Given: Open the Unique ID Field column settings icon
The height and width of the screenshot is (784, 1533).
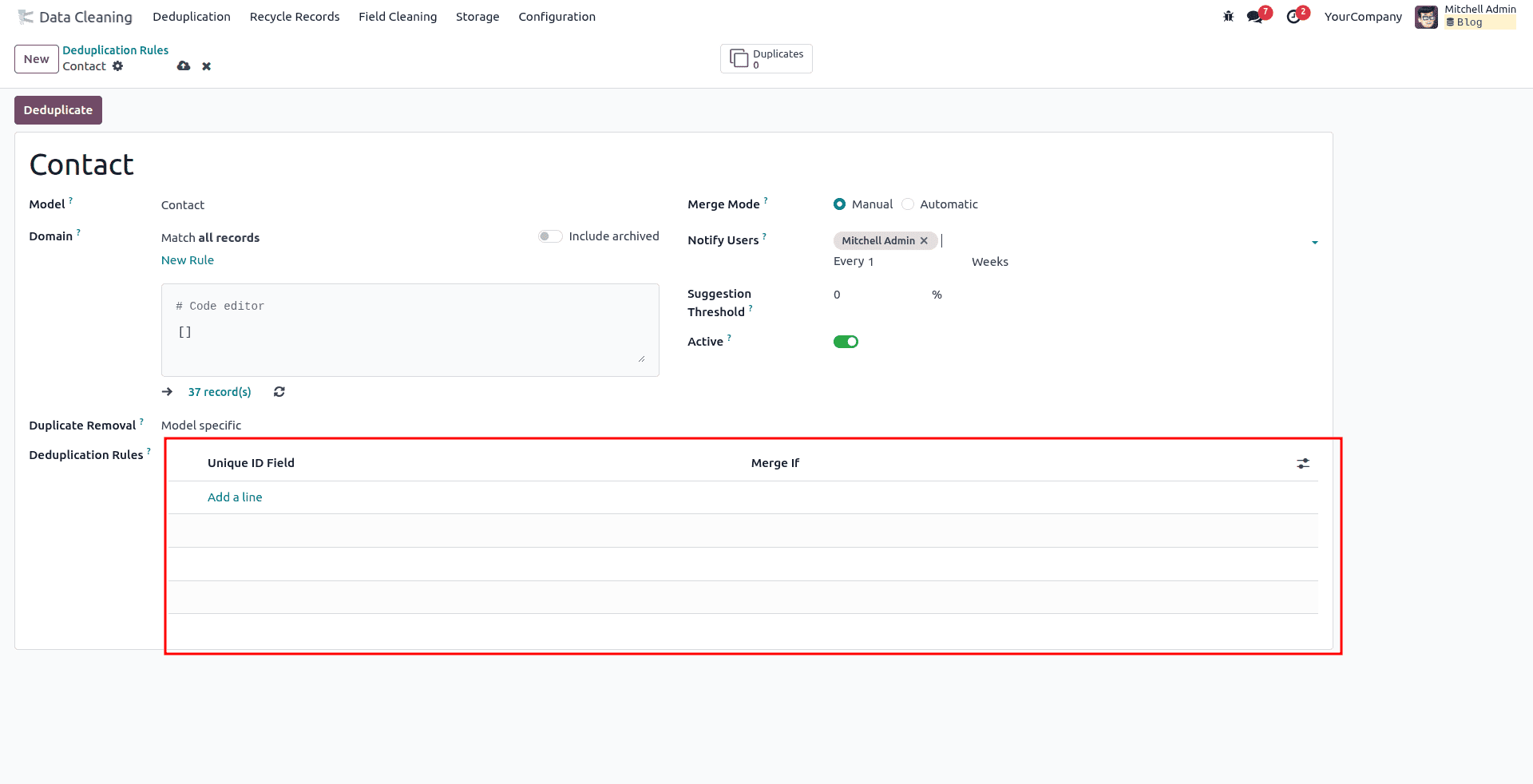Looking at the screenshot, I should point(1303,463).
